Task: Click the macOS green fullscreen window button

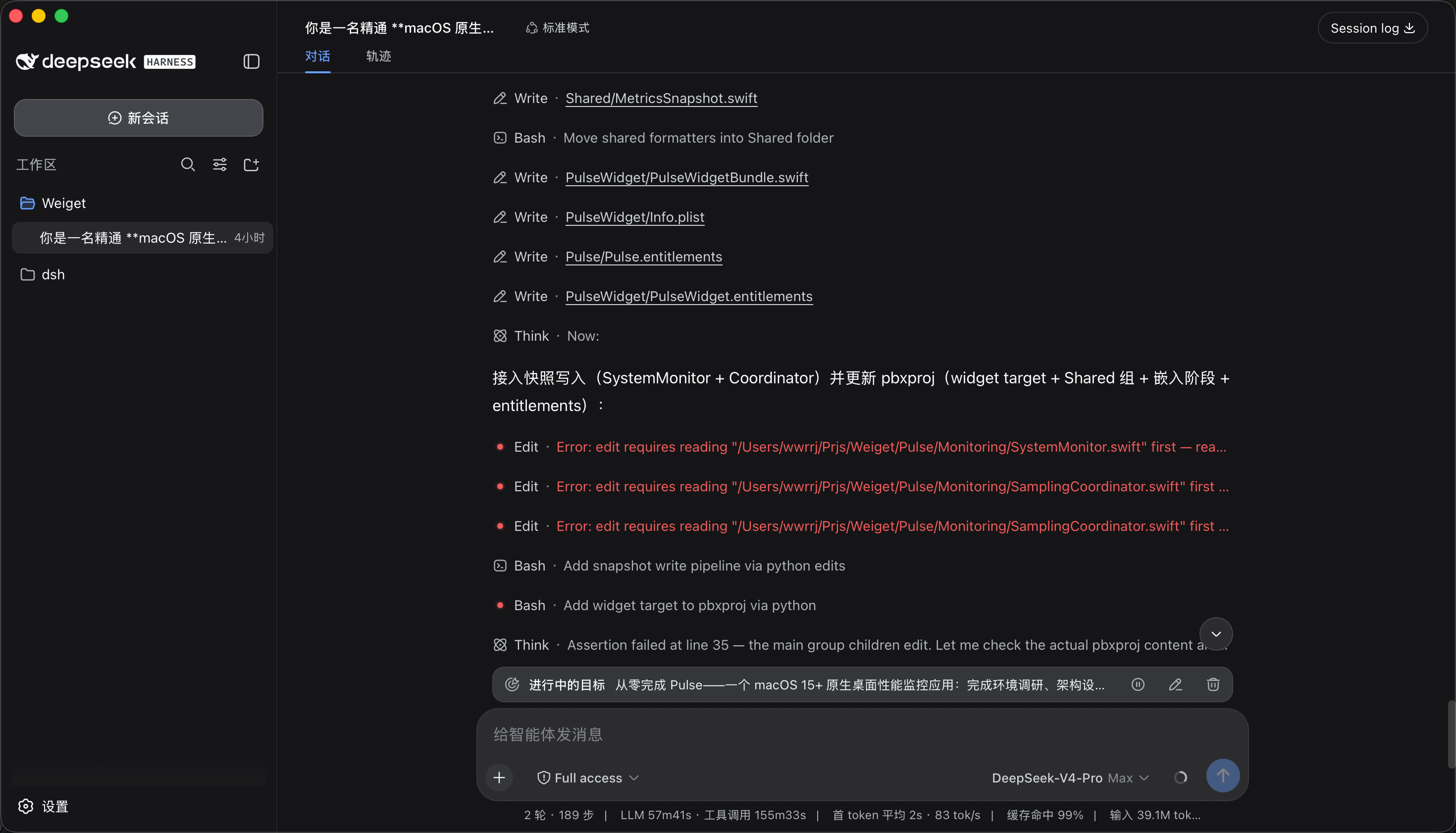Action: point(61,16)
